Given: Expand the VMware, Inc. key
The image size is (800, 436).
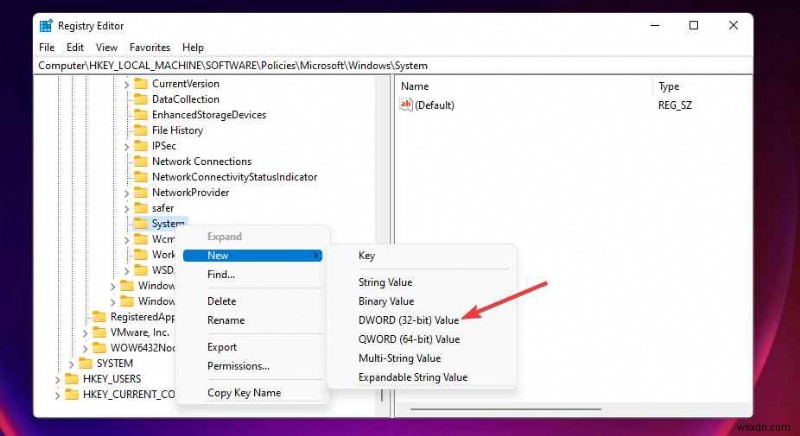Looking at the screenshot, I should [85, 333].
